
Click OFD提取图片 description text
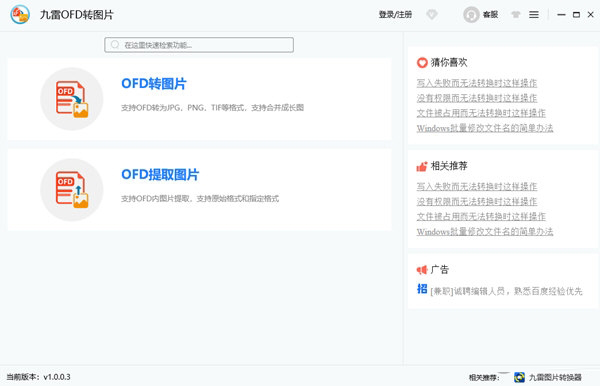[x=200, y=198]
